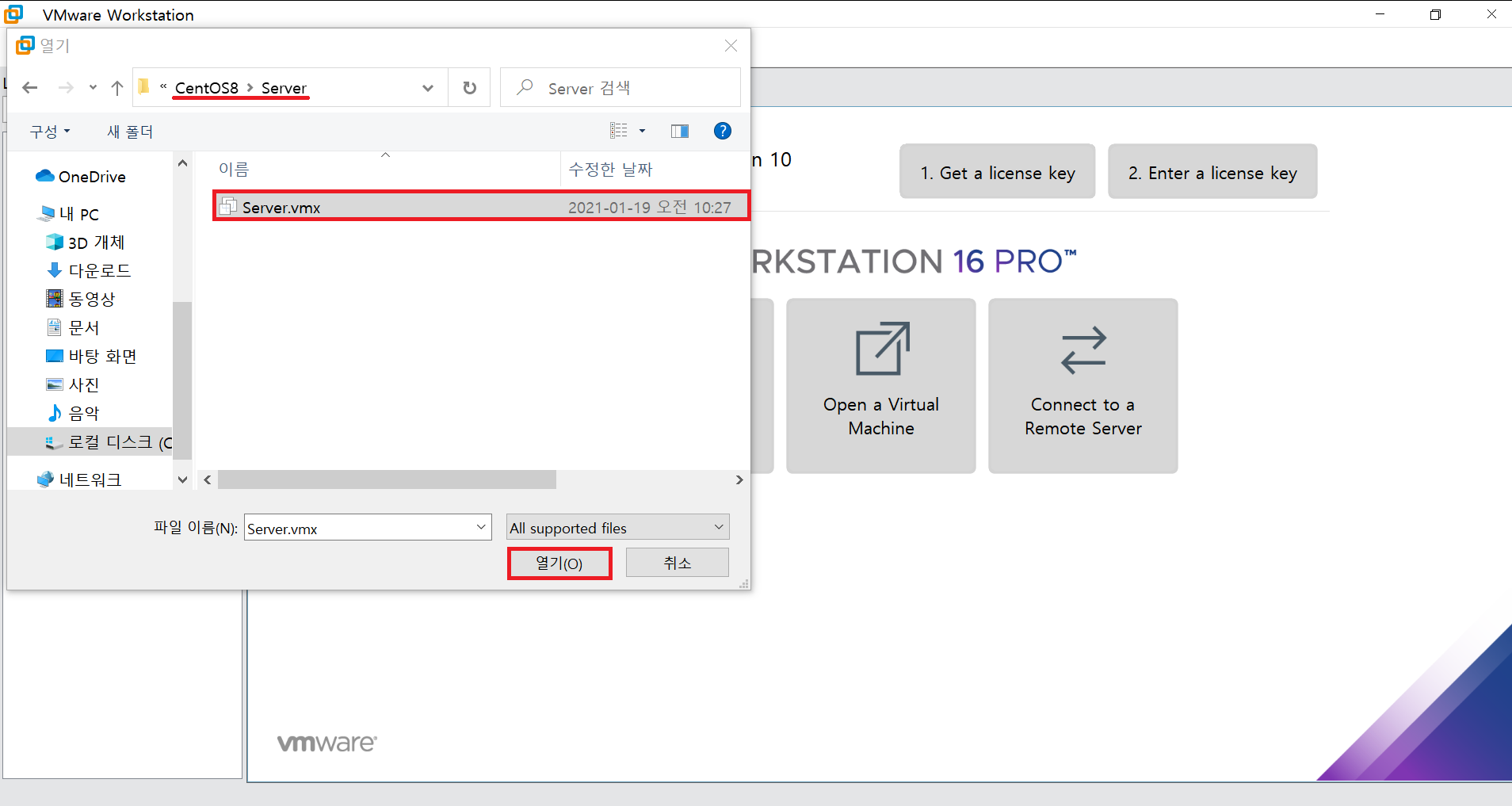Click the CentOS8 breadcrumb

(206, 88)
